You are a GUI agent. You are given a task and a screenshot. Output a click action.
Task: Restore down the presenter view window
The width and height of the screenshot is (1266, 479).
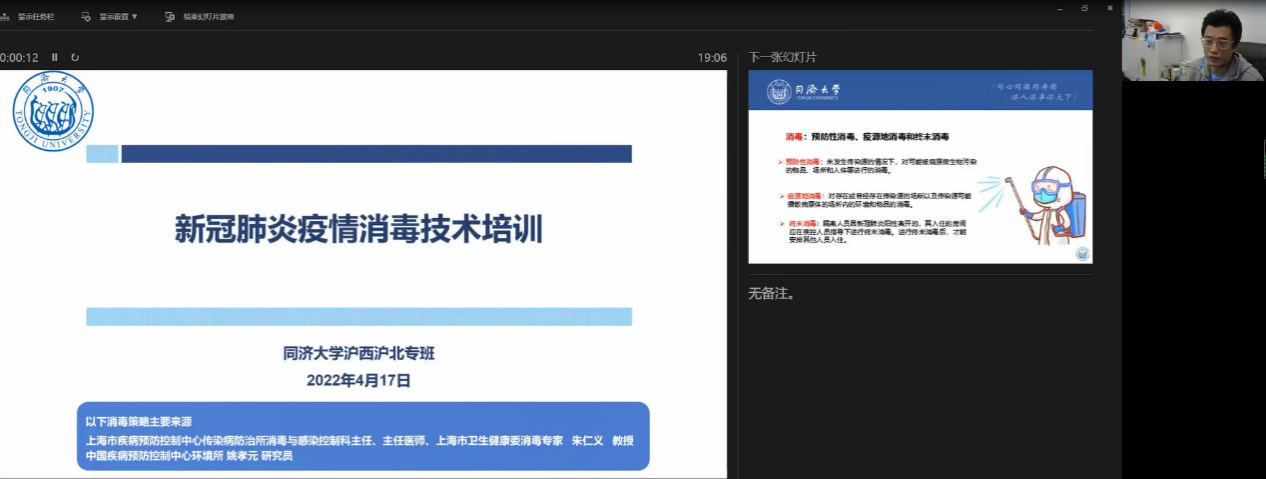(1084, 8)
